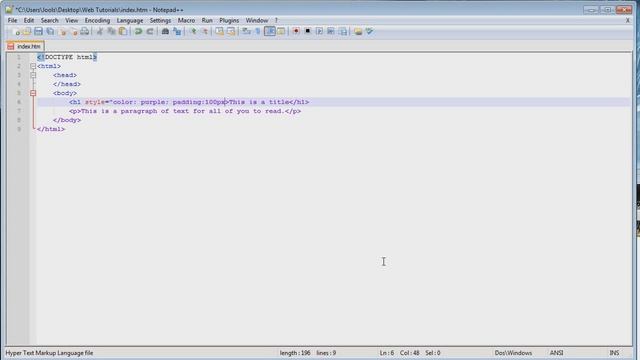Open the View menu
Screen dimensions: 640x360
click(71, 20)
